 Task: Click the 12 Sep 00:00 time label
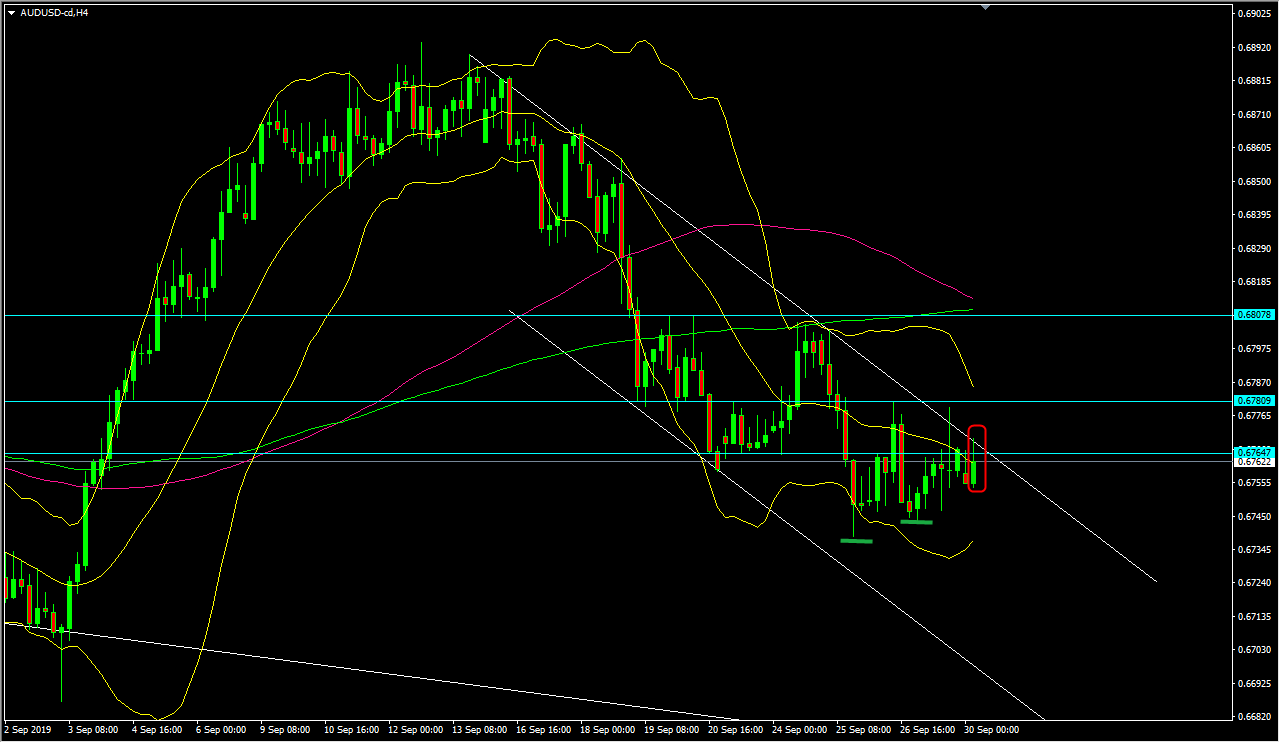[415, 731]
